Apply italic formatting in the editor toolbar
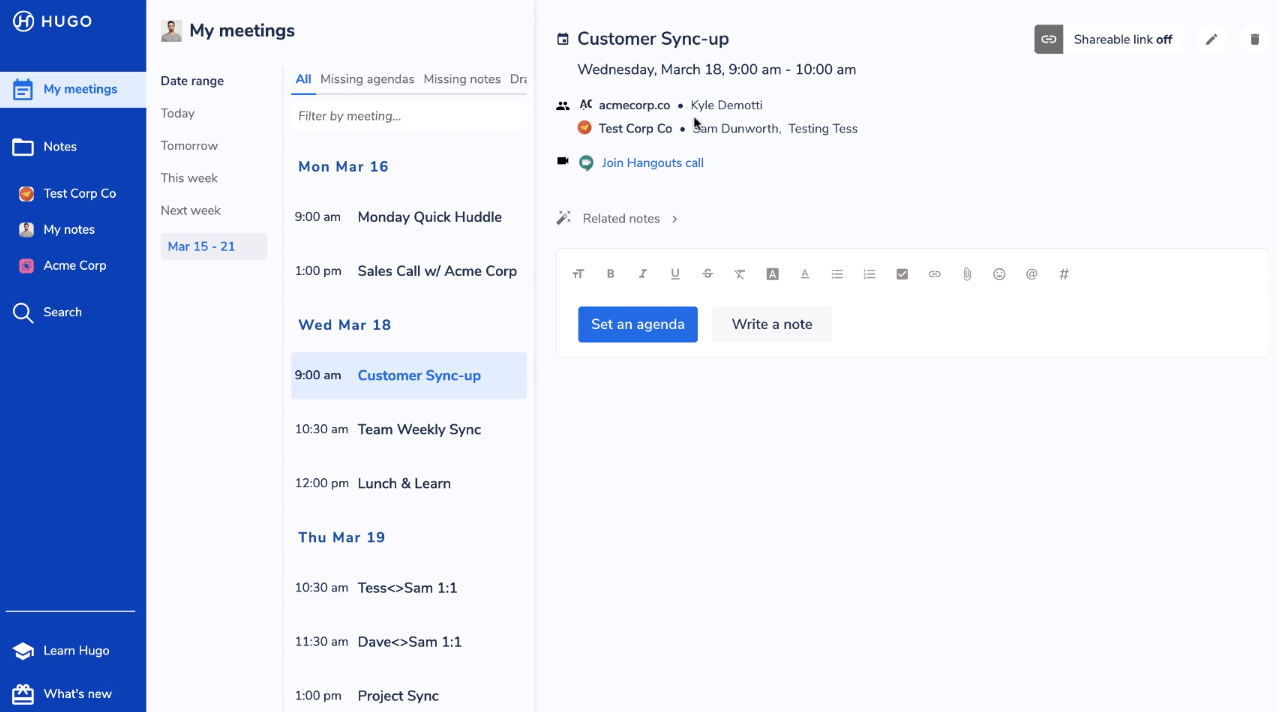The image size is (1277, 712). click(x=643, y=273)
